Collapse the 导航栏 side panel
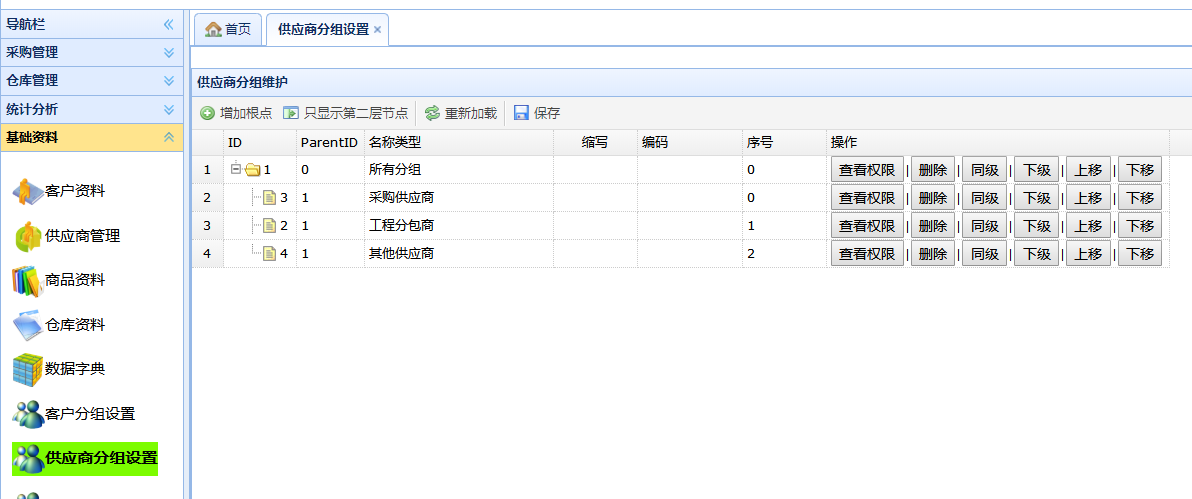Viewport: 1192px width, 499px height. click(x=168, y=23)
